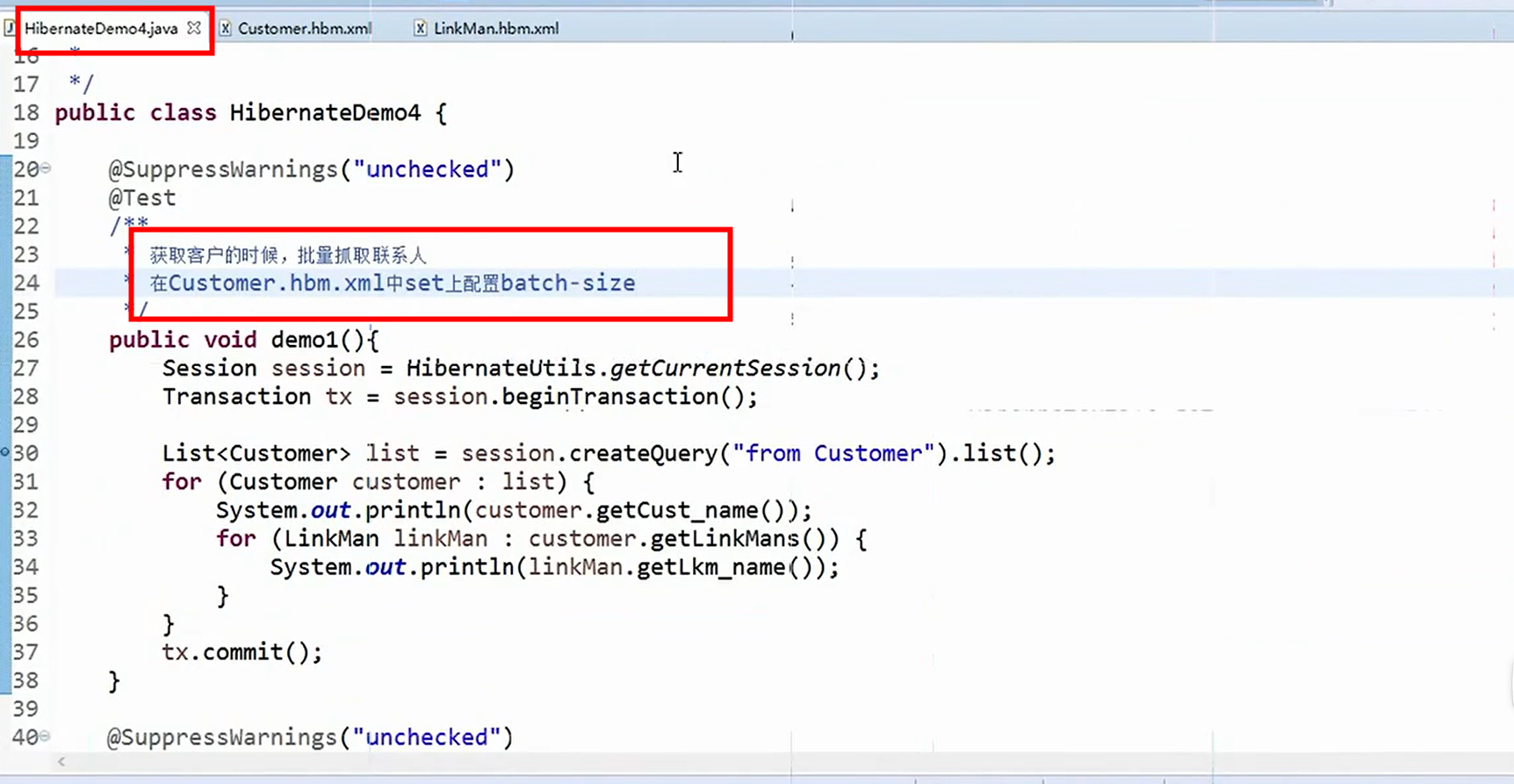Place cursor on the demo1 method name

(x=304, y=340)
